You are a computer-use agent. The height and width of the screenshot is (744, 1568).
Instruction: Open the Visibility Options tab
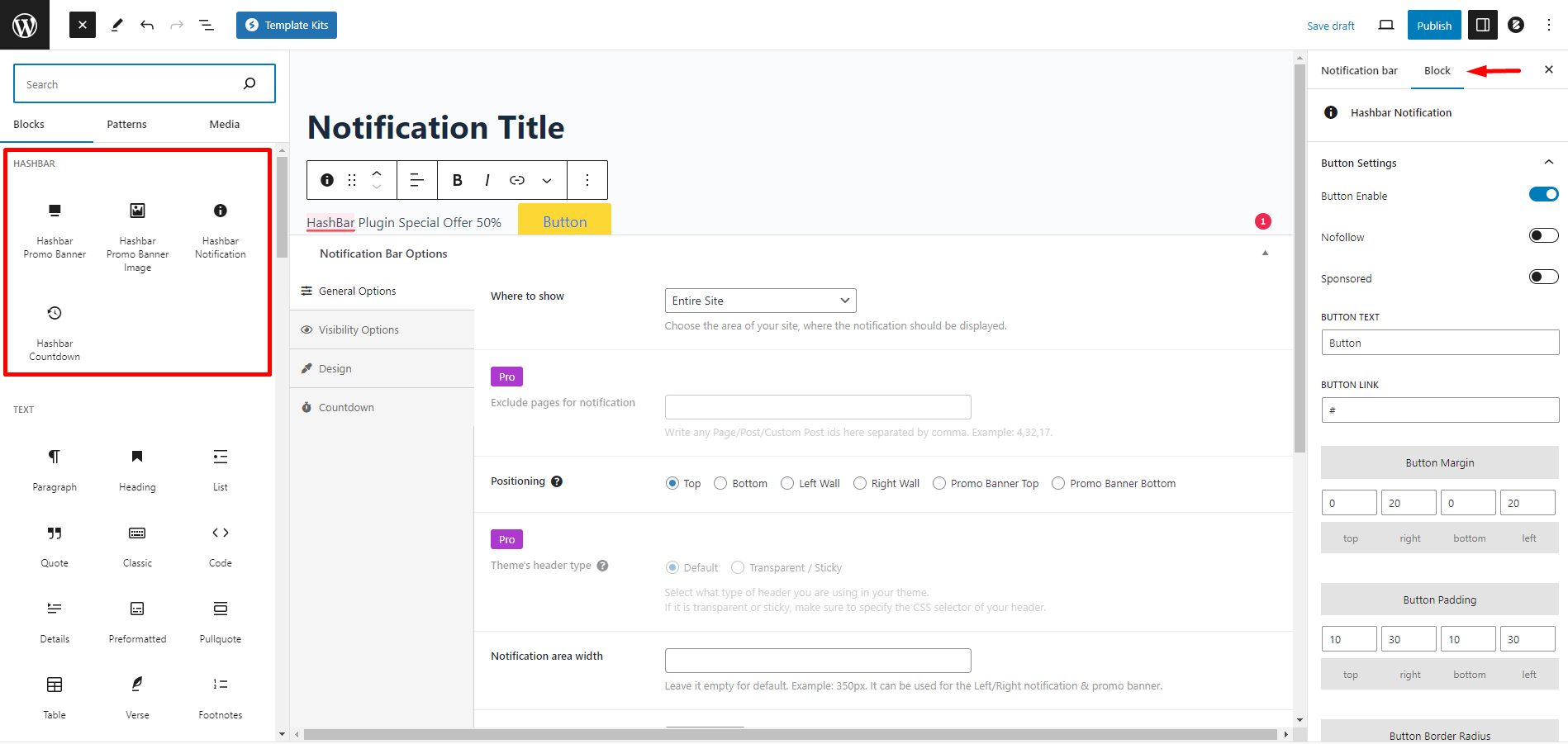click(x=359, y=330)
